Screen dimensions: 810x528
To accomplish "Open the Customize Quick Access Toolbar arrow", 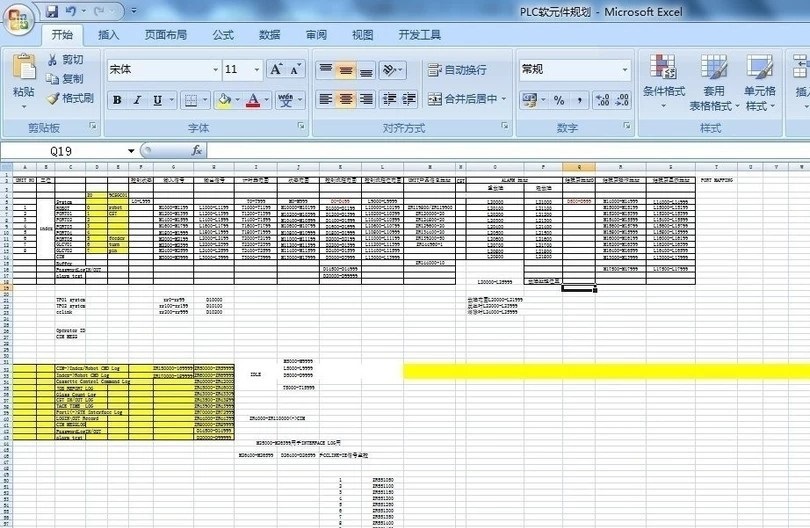I will point(133,11).
